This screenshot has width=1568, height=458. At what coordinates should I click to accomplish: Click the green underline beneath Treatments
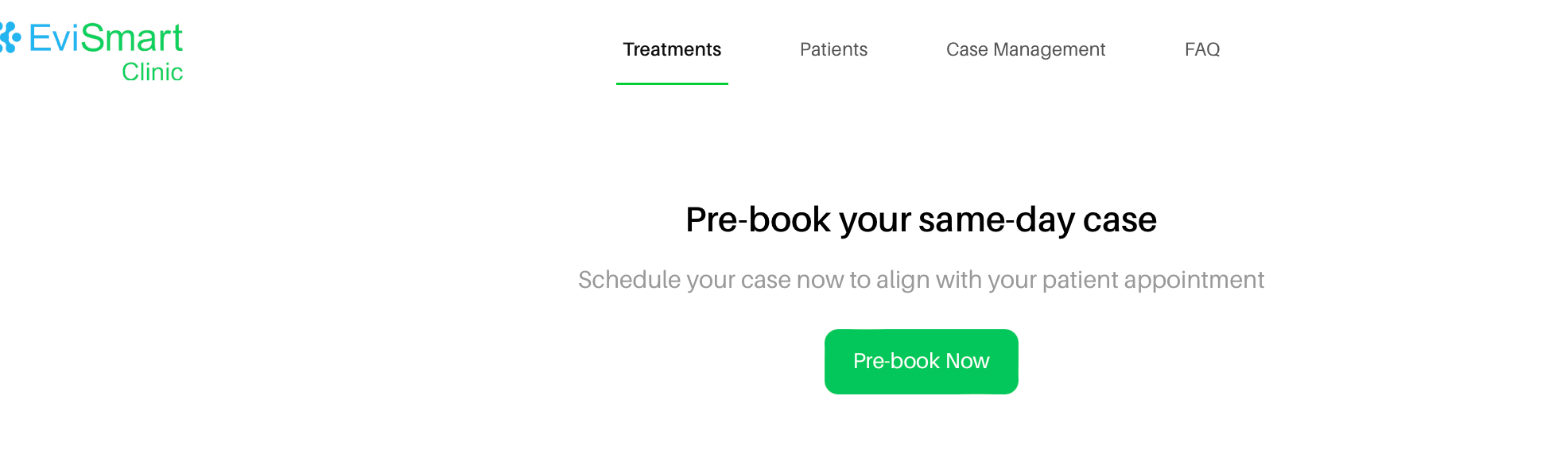click(x=672, y=83)
